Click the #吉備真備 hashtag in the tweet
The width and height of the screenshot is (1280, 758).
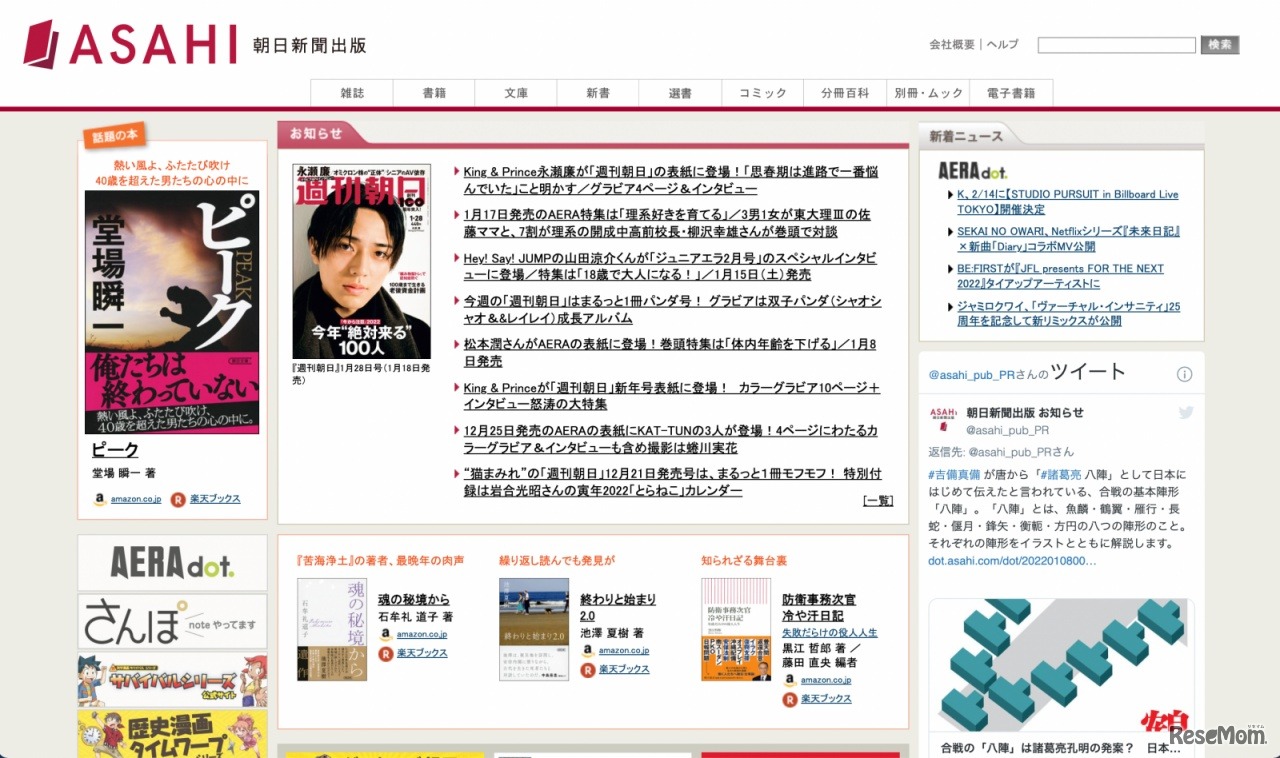pos(953,474)
